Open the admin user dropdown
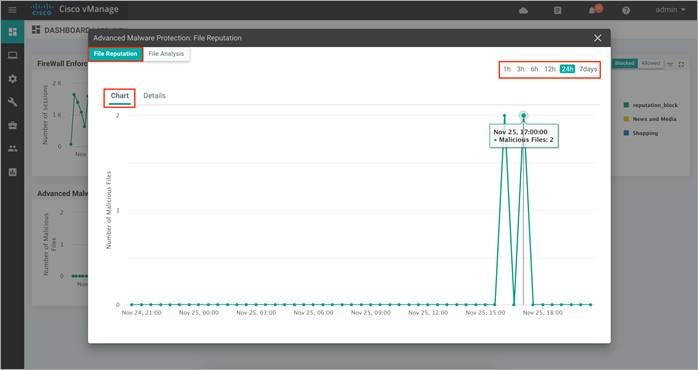This screenshot has width=698, height=370. (670, 9)
